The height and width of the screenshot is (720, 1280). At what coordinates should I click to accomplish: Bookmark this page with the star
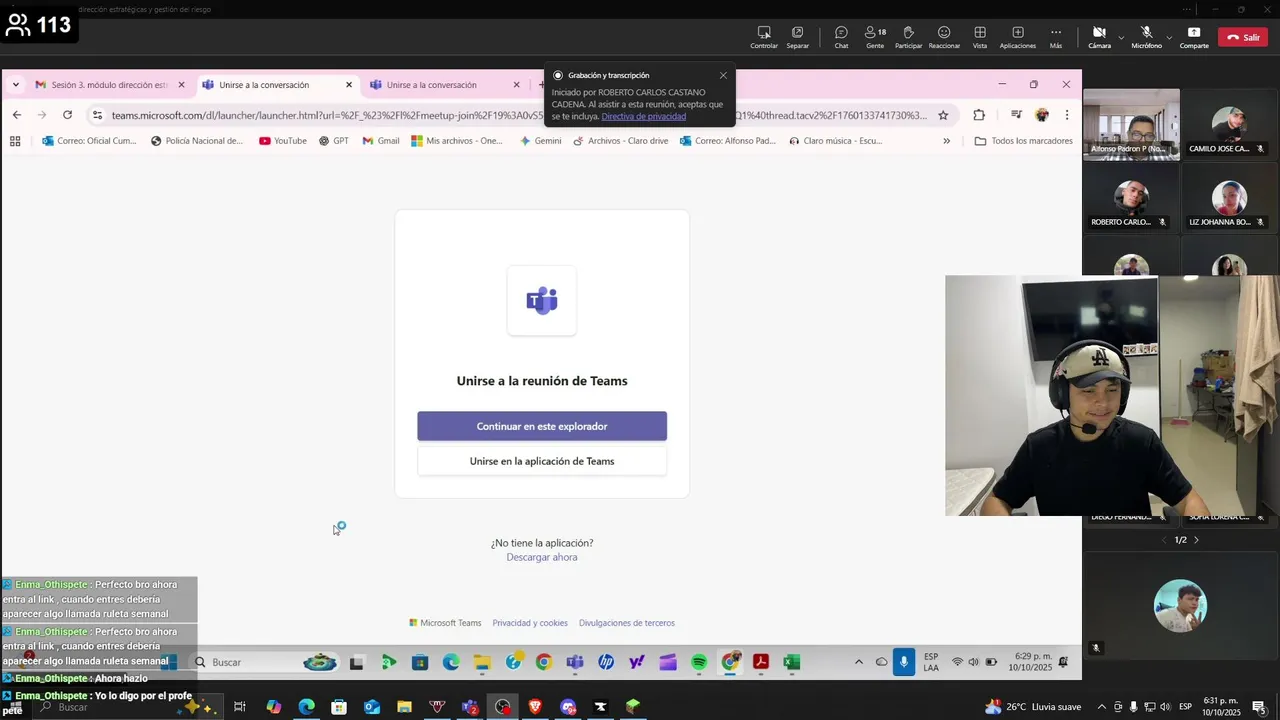click(x=943, y=115)
